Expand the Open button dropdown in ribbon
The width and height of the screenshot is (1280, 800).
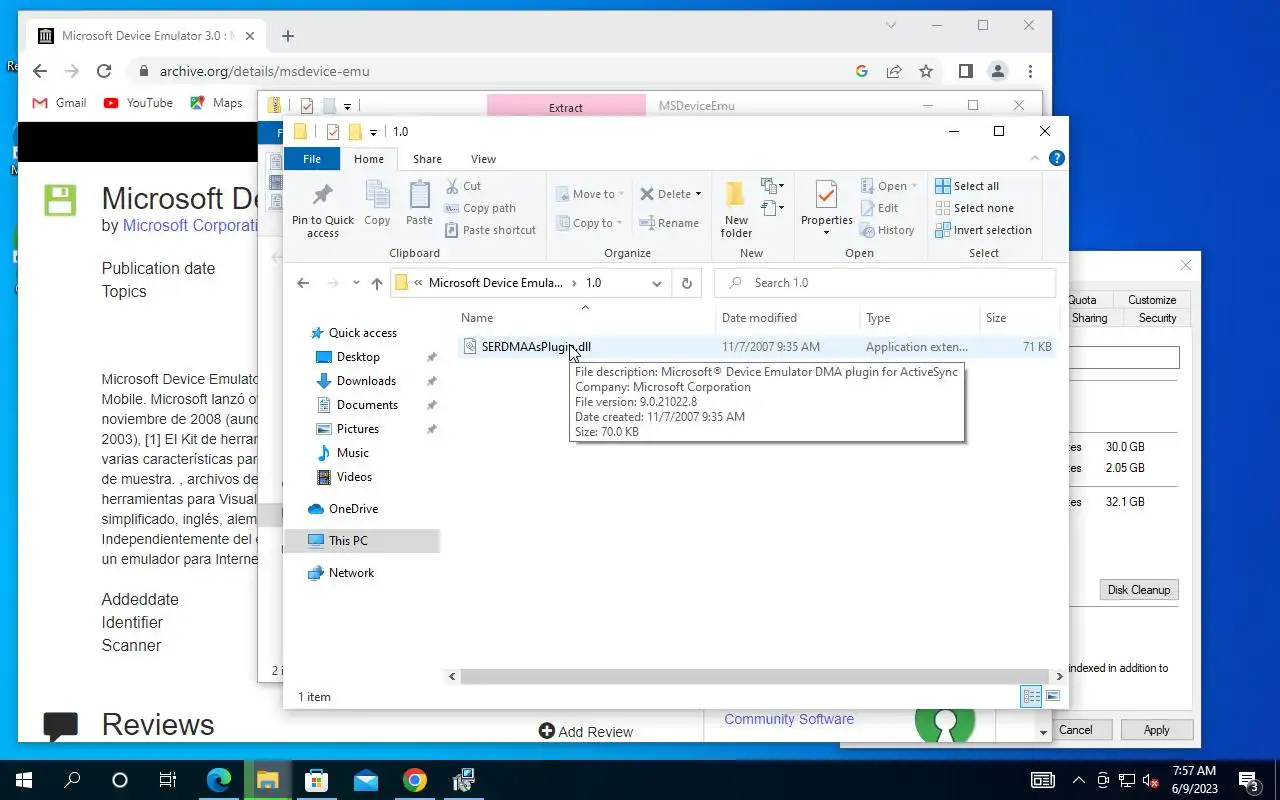point(914,186)
